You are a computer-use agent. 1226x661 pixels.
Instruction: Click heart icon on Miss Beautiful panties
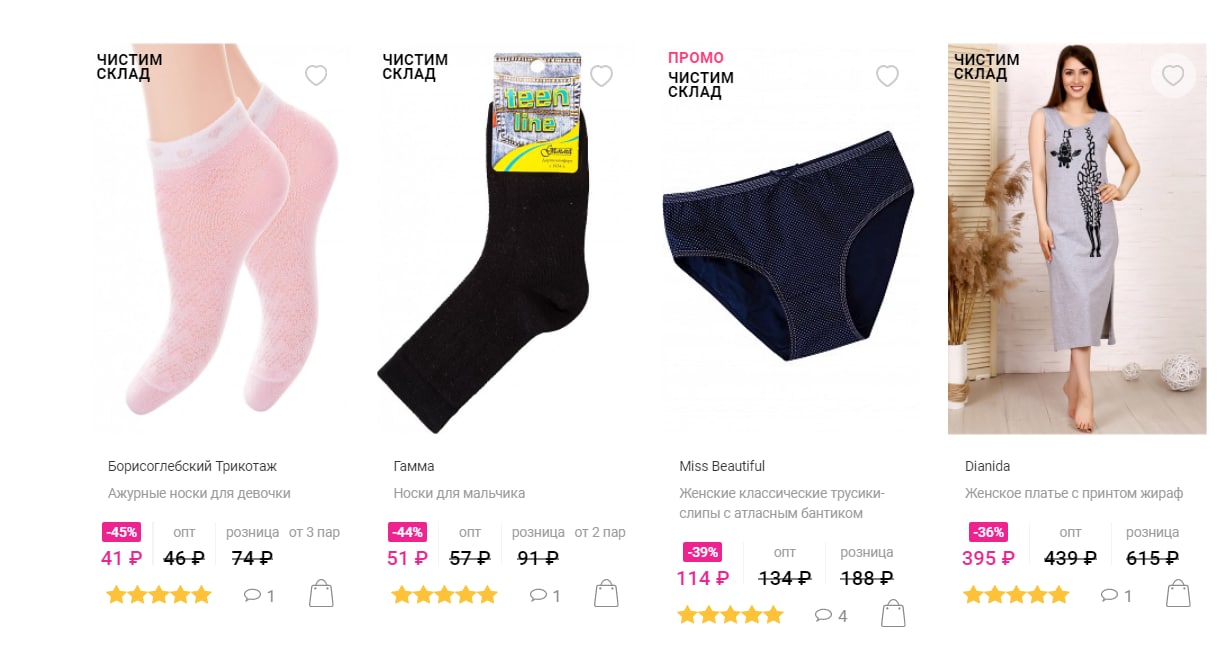coord(887,76)
